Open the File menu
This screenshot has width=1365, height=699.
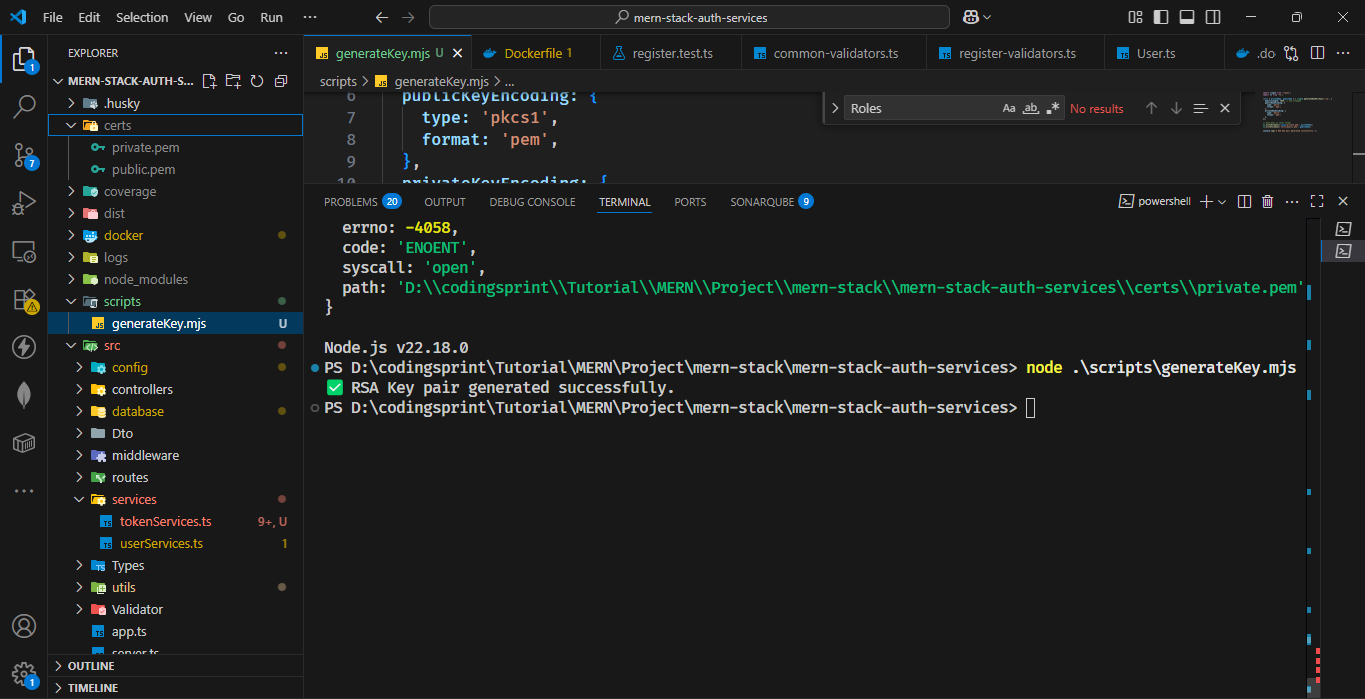click(53, 17)
